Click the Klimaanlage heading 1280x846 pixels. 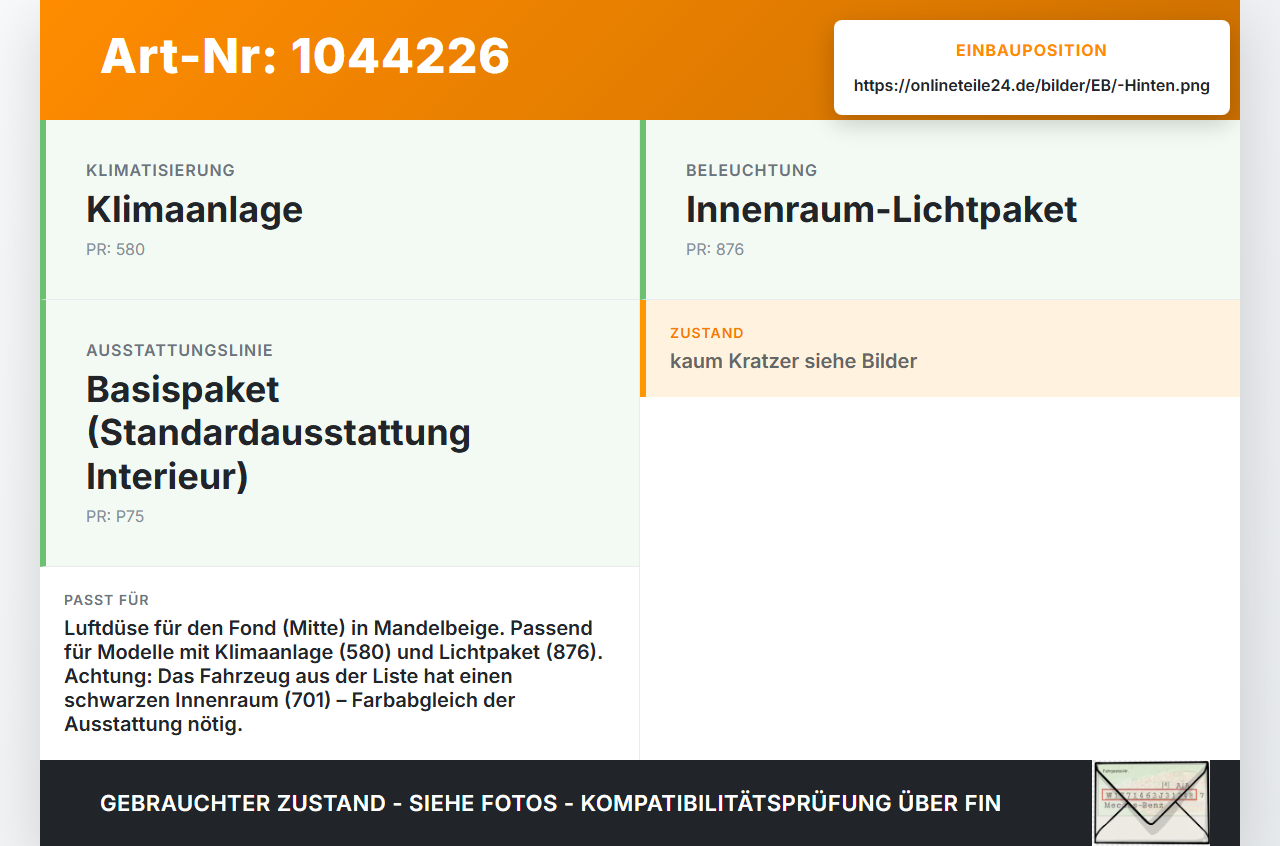tap(194, 210)
